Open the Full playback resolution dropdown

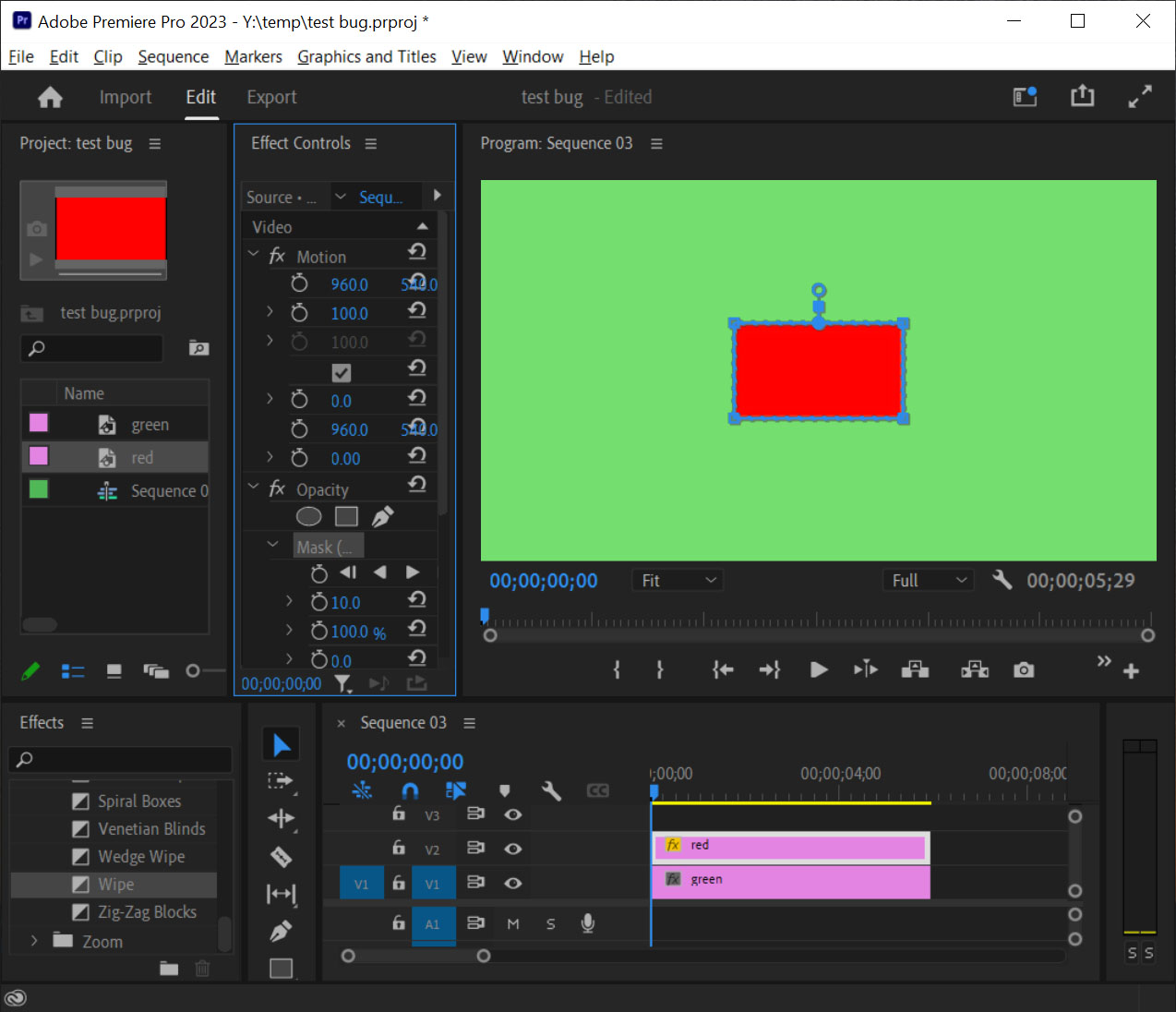(x=928, y=579)
